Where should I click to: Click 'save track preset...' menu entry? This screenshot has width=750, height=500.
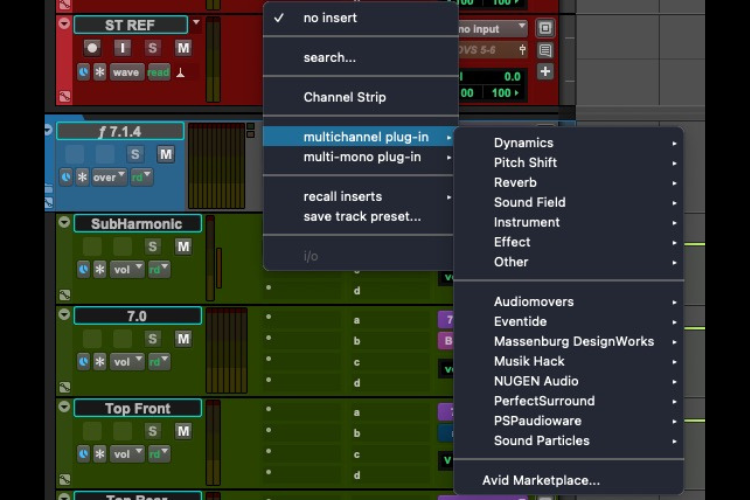(362, 216)
